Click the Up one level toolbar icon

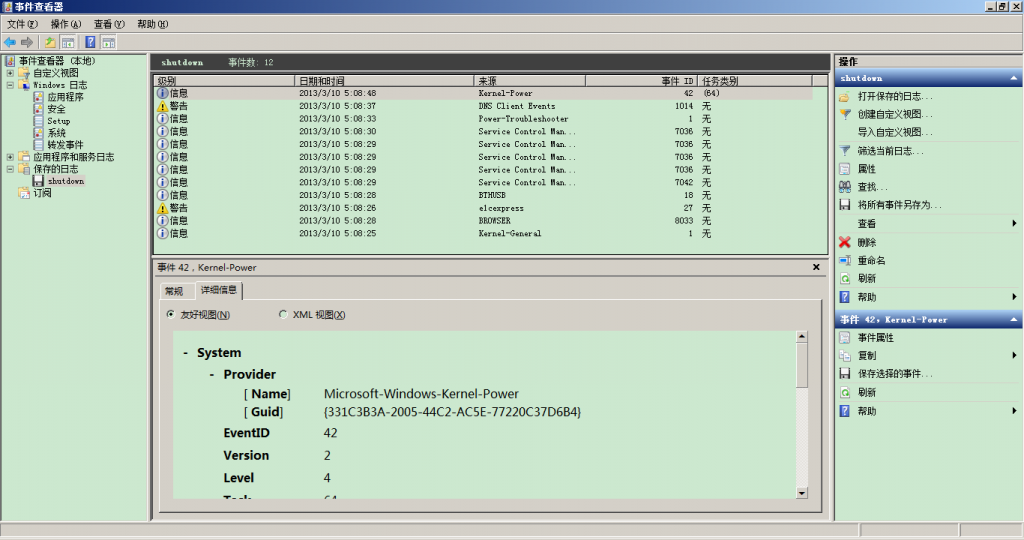click(x=50, y=42)
